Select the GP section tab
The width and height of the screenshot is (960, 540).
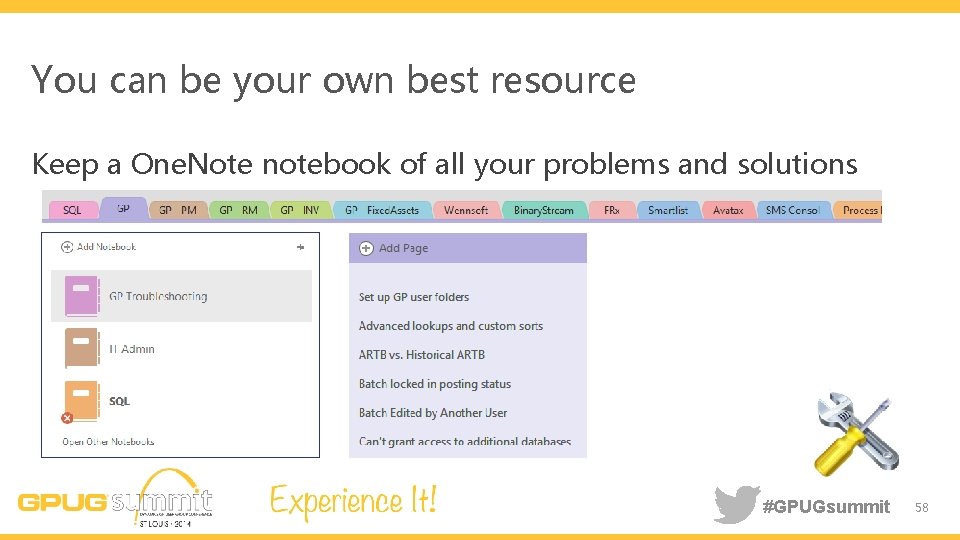pos(124,209)
